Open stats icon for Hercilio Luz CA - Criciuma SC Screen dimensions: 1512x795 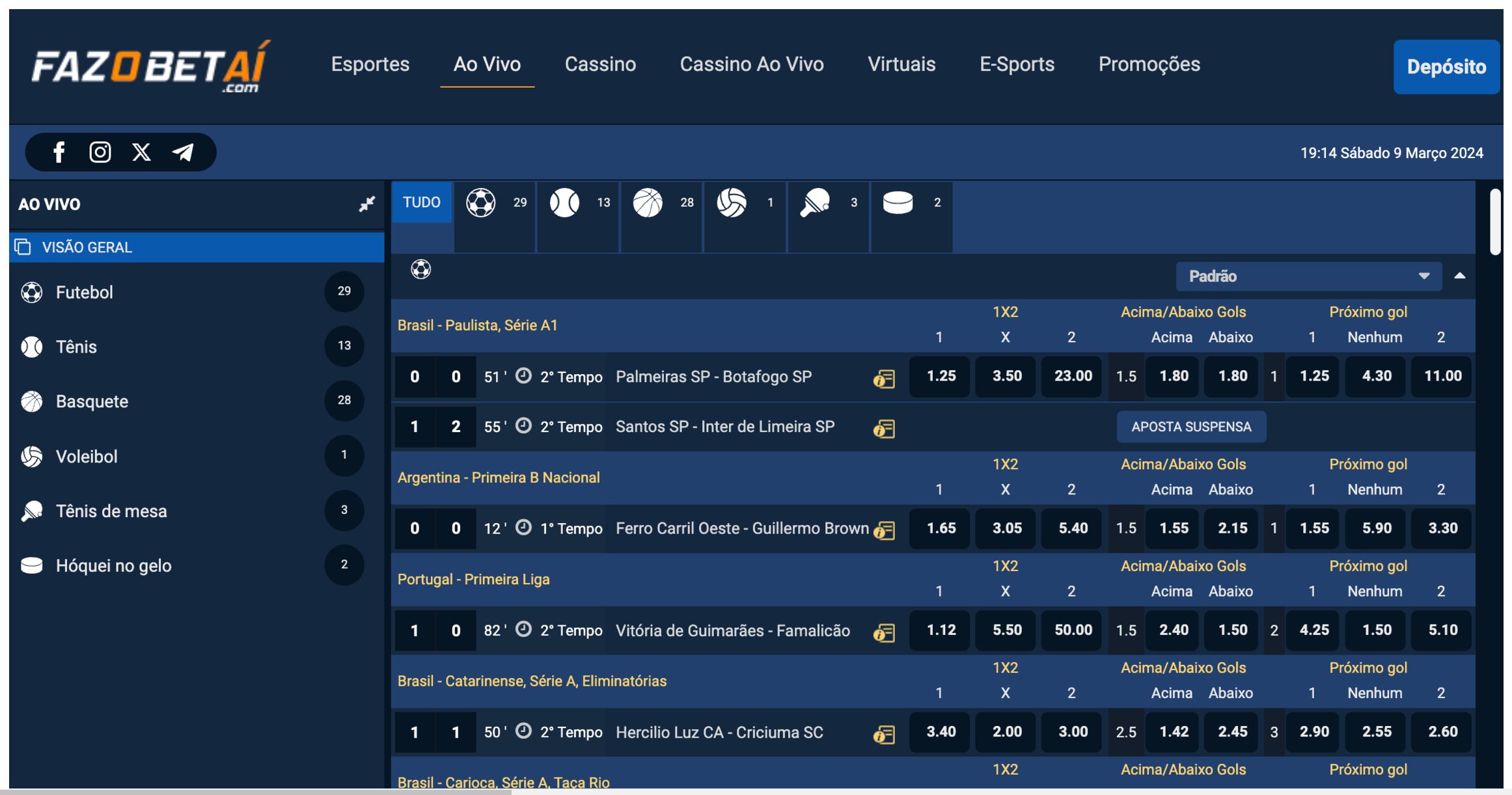884,734
